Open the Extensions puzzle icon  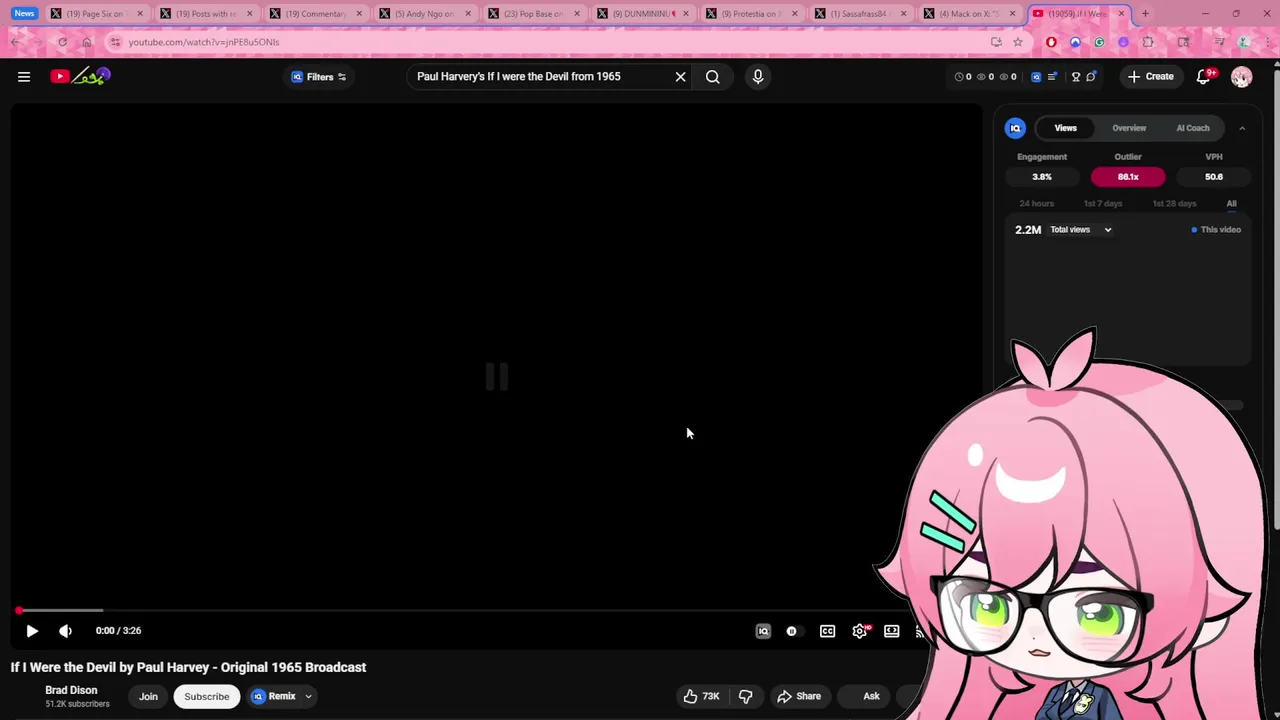[x=1148, y=42]
